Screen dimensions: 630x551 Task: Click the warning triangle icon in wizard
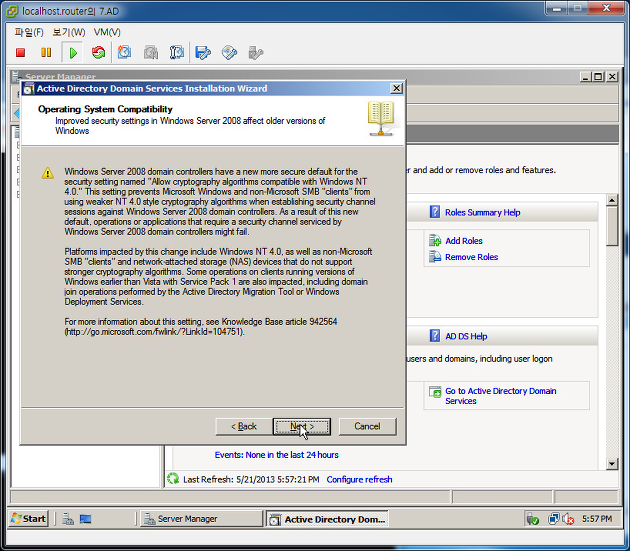(x=47, y=173)
